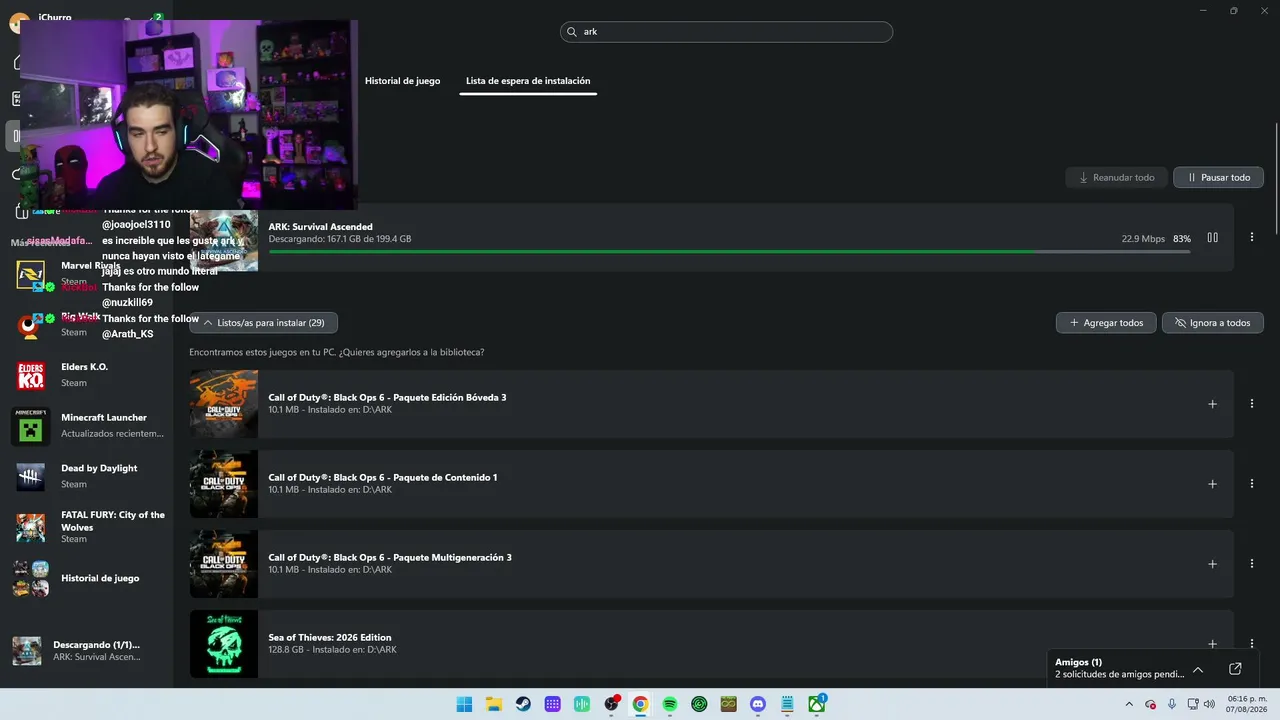Open Historial de juego in the sidebar
The height and width of the screenshot is (720, 1280).
pos(88,578)
